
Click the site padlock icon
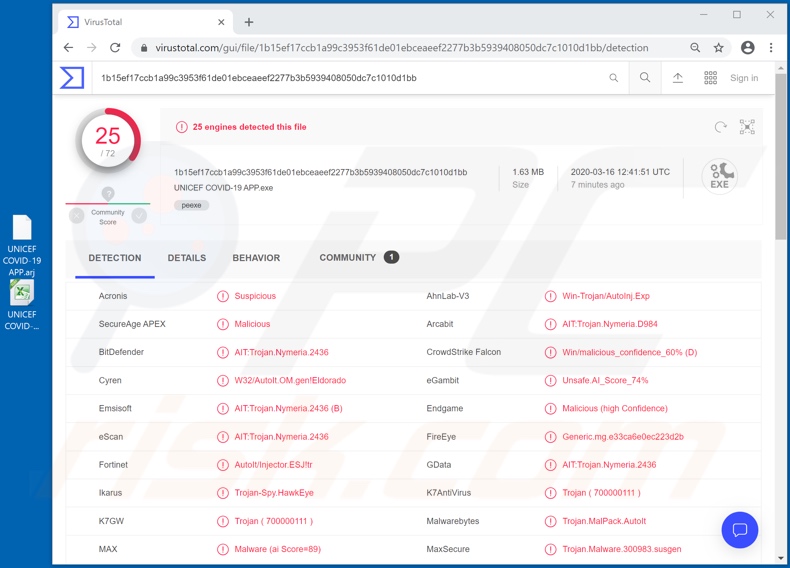pos(144,48)
